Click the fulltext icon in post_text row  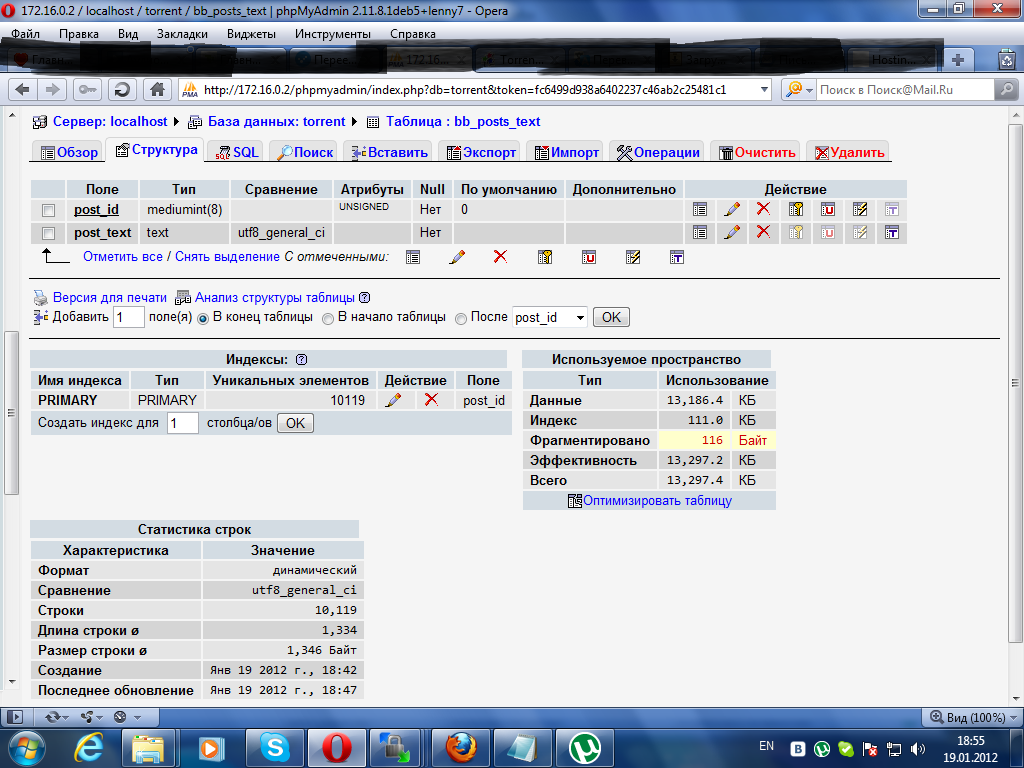(892, 232)
